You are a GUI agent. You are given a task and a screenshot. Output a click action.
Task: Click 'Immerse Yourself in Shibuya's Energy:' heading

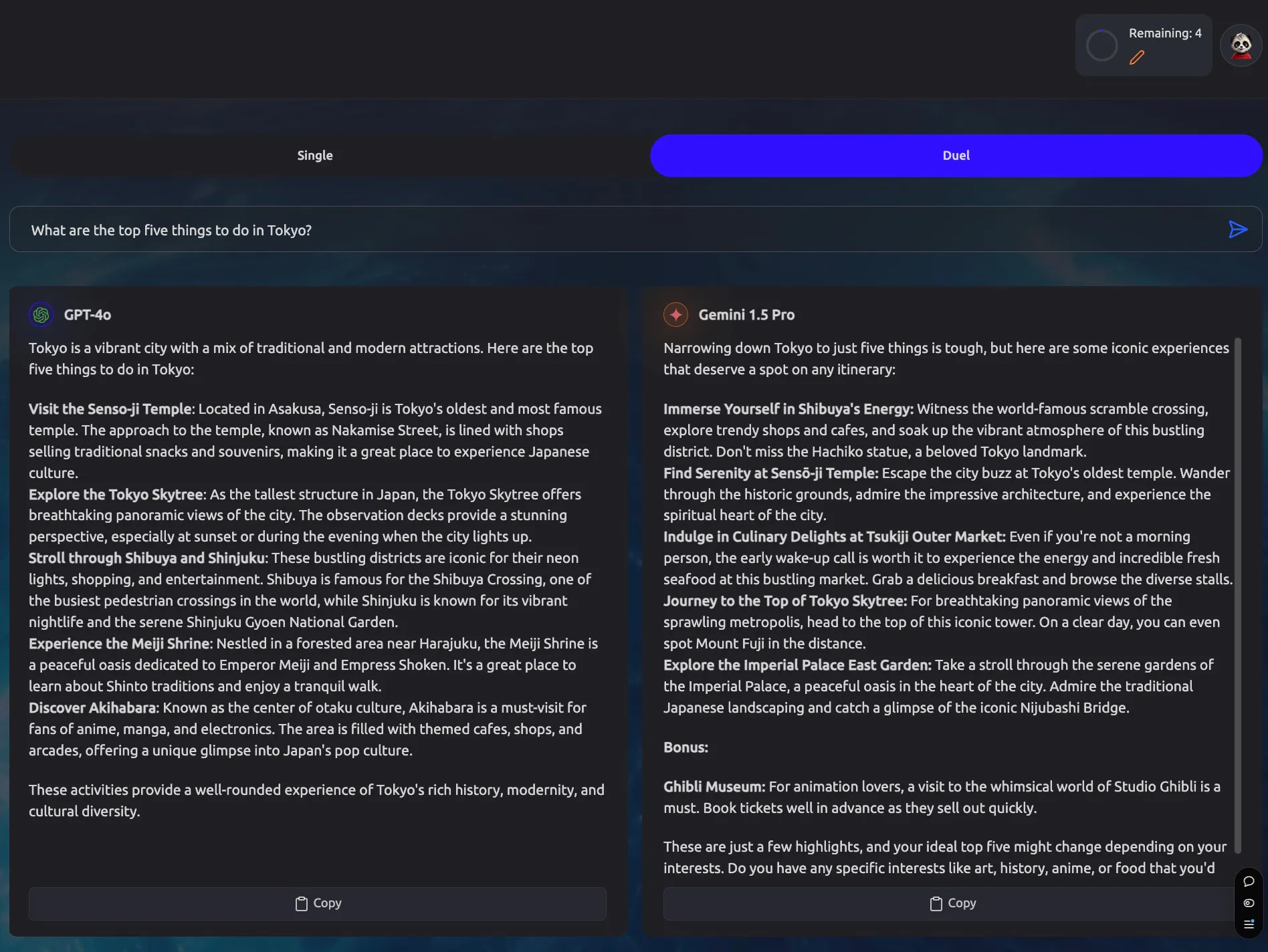tap(788, 409)
